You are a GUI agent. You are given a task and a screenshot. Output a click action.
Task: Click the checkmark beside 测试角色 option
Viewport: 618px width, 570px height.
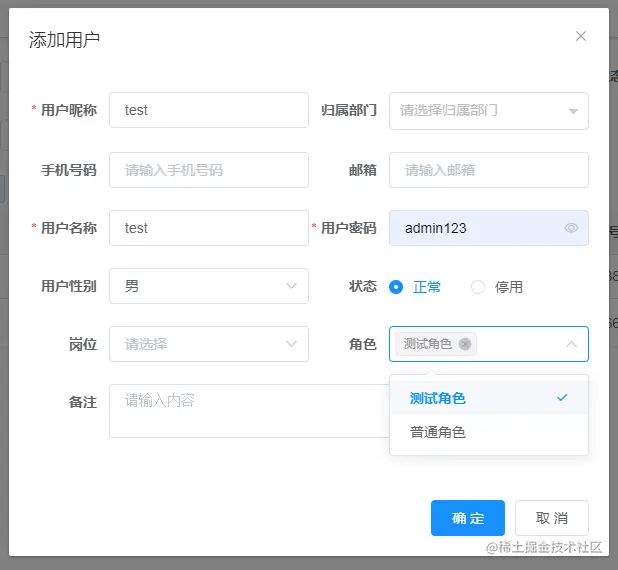[x=562, y=398]
